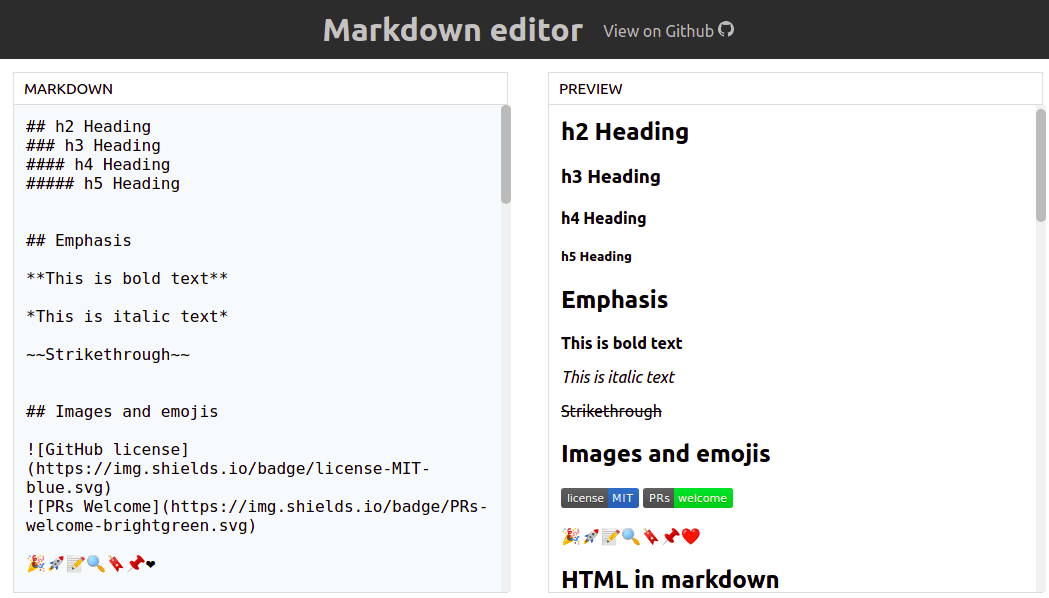Click the GitHub logo beside View on Github
This screenshot has height=598, width=1049.
click(x=727, y=30)
